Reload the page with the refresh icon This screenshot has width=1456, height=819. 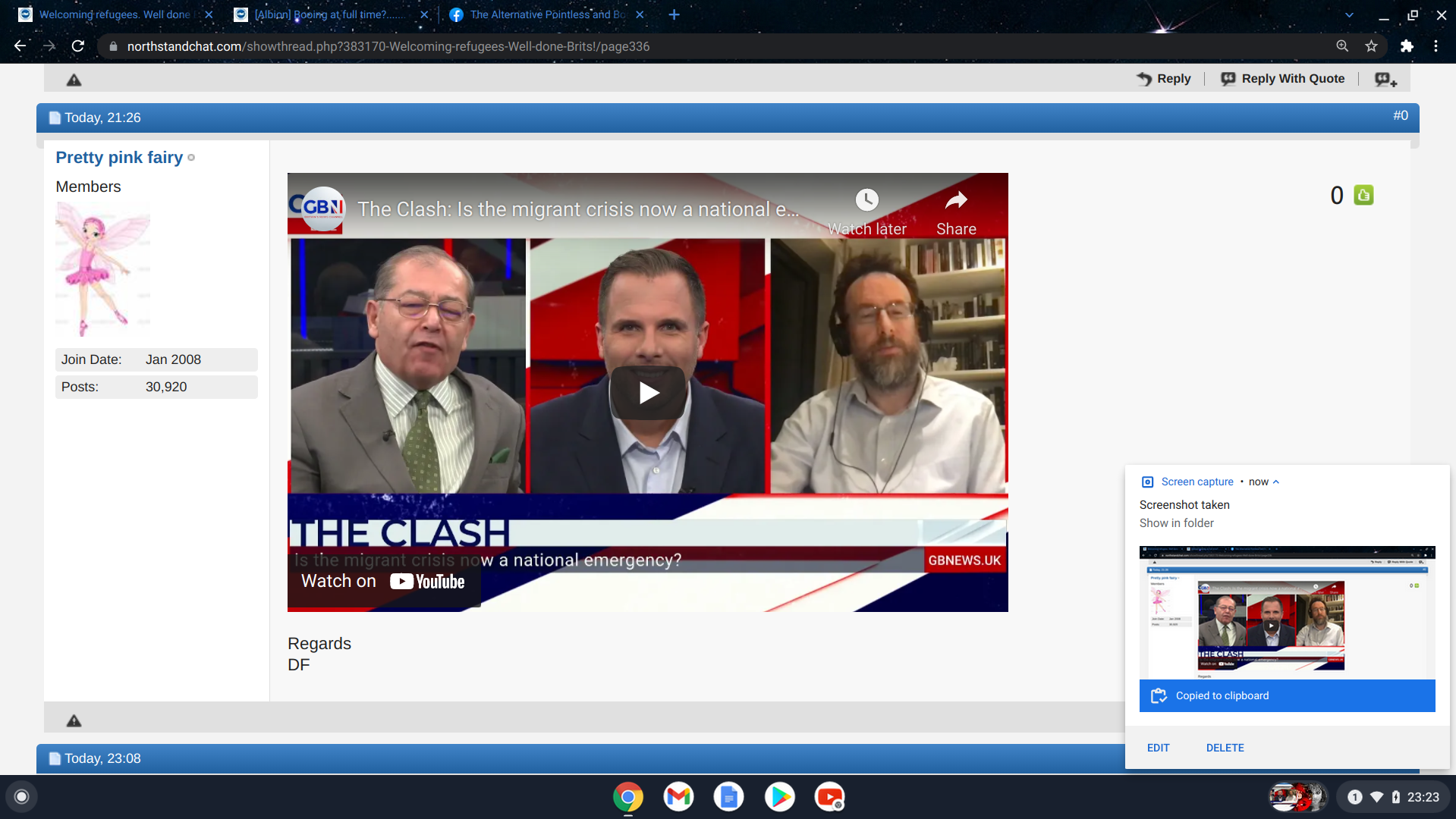point(77,46)
